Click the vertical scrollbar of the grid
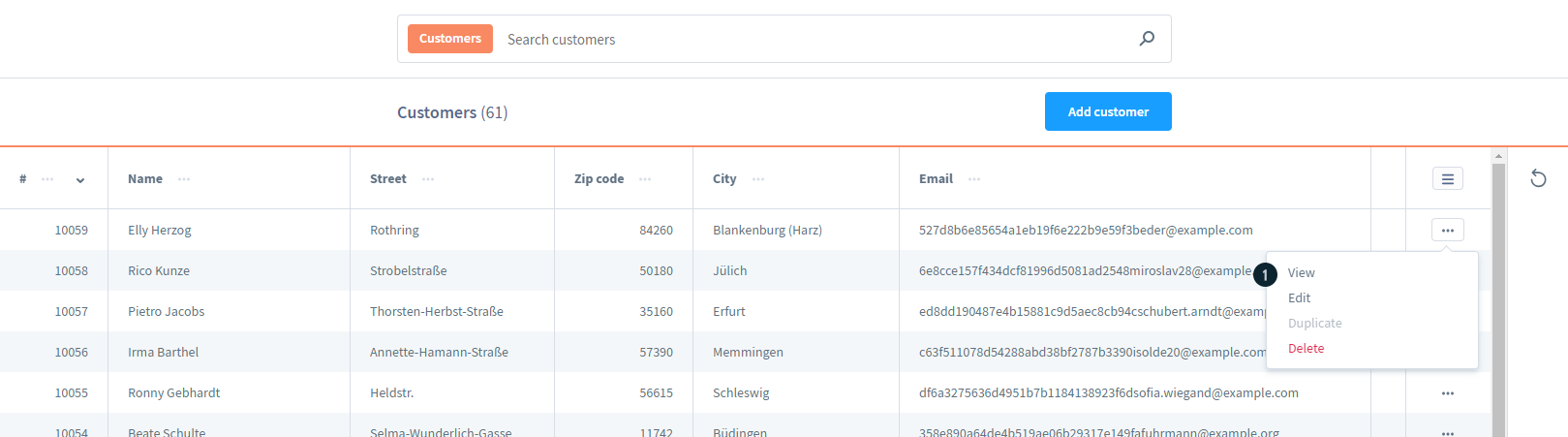 point(1498,291)
